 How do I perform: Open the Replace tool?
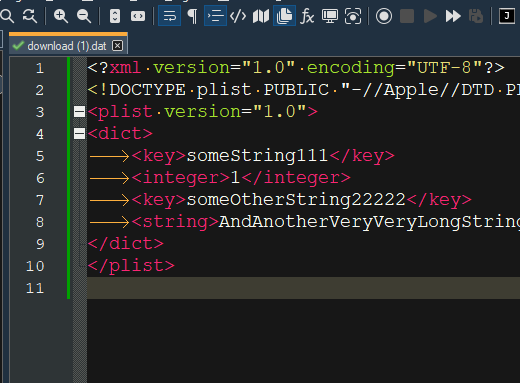pos(30,16)
